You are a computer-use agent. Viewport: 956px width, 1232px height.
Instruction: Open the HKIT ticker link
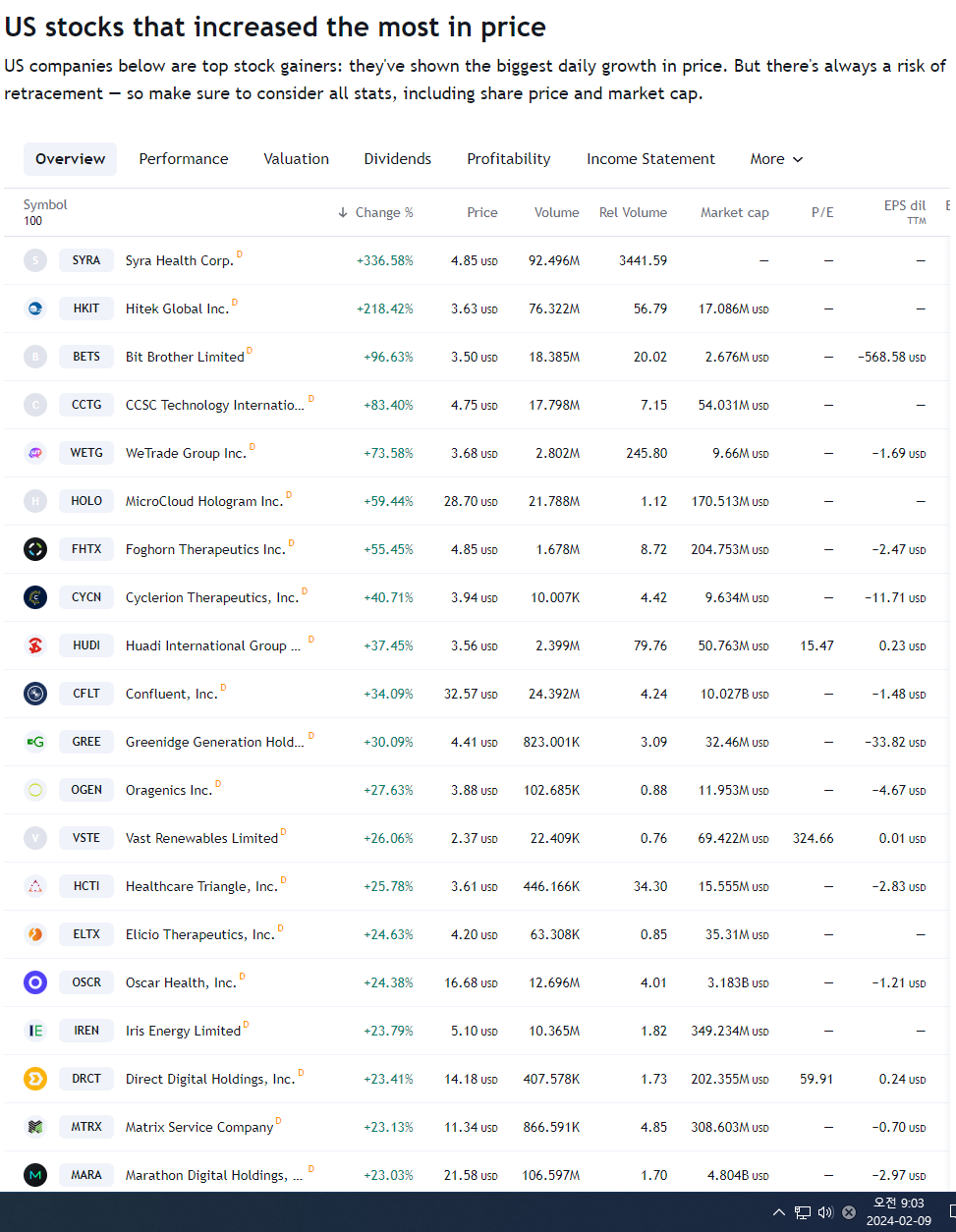pyautogui.click(x=86, y=308)
